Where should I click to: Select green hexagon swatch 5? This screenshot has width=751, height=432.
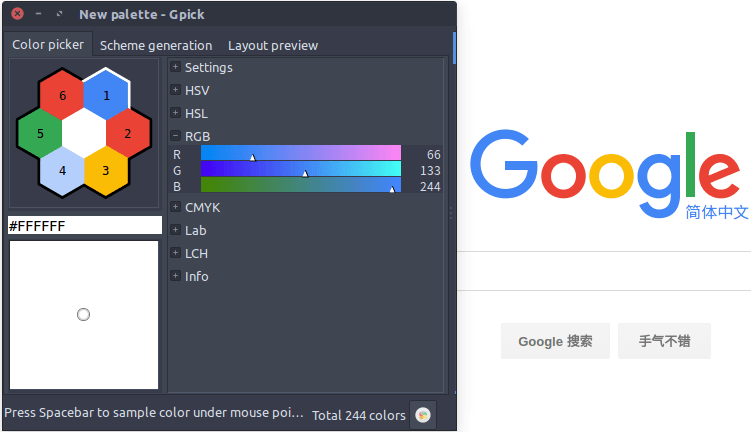click(40, 133)
